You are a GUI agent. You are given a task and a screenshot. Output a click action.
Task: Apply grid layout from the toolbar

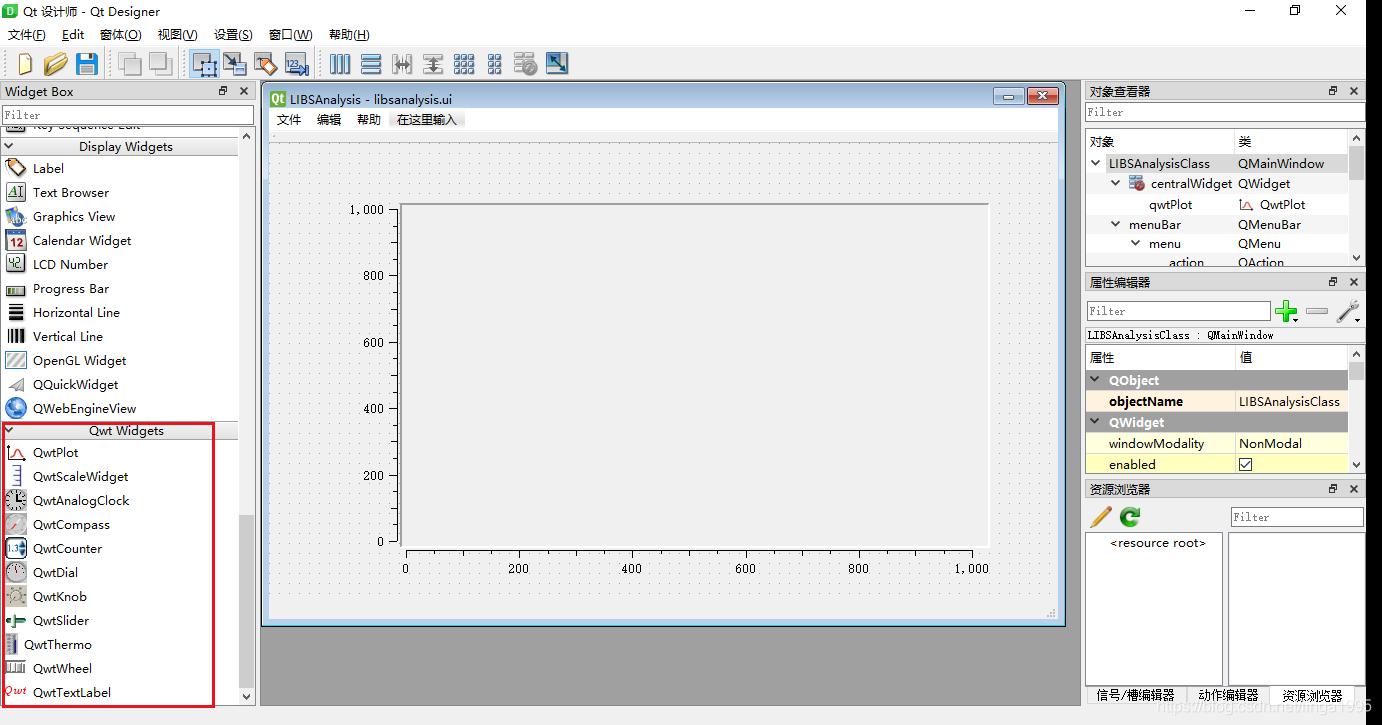(x=464, y=64)
